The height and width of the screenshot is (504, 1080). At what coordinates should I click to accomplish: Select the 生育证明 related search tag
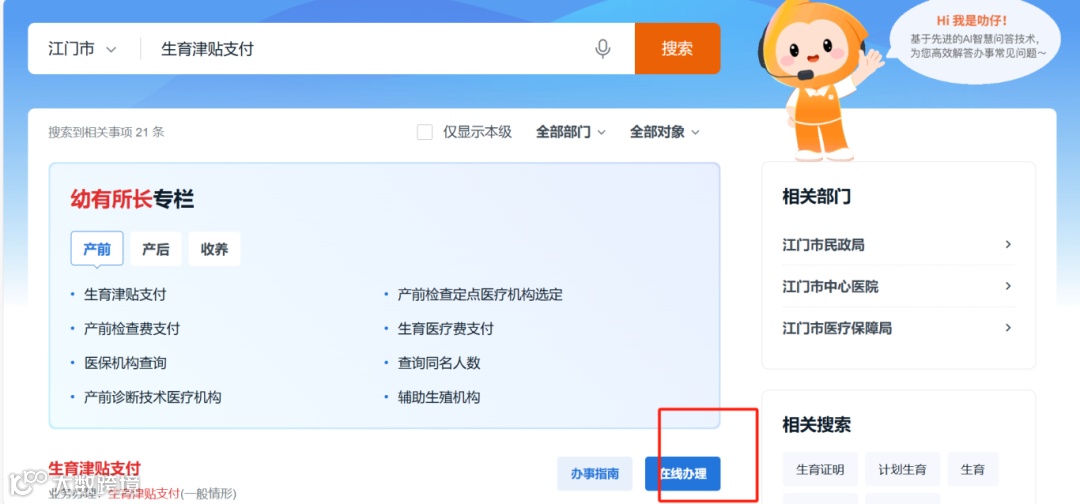820,470
